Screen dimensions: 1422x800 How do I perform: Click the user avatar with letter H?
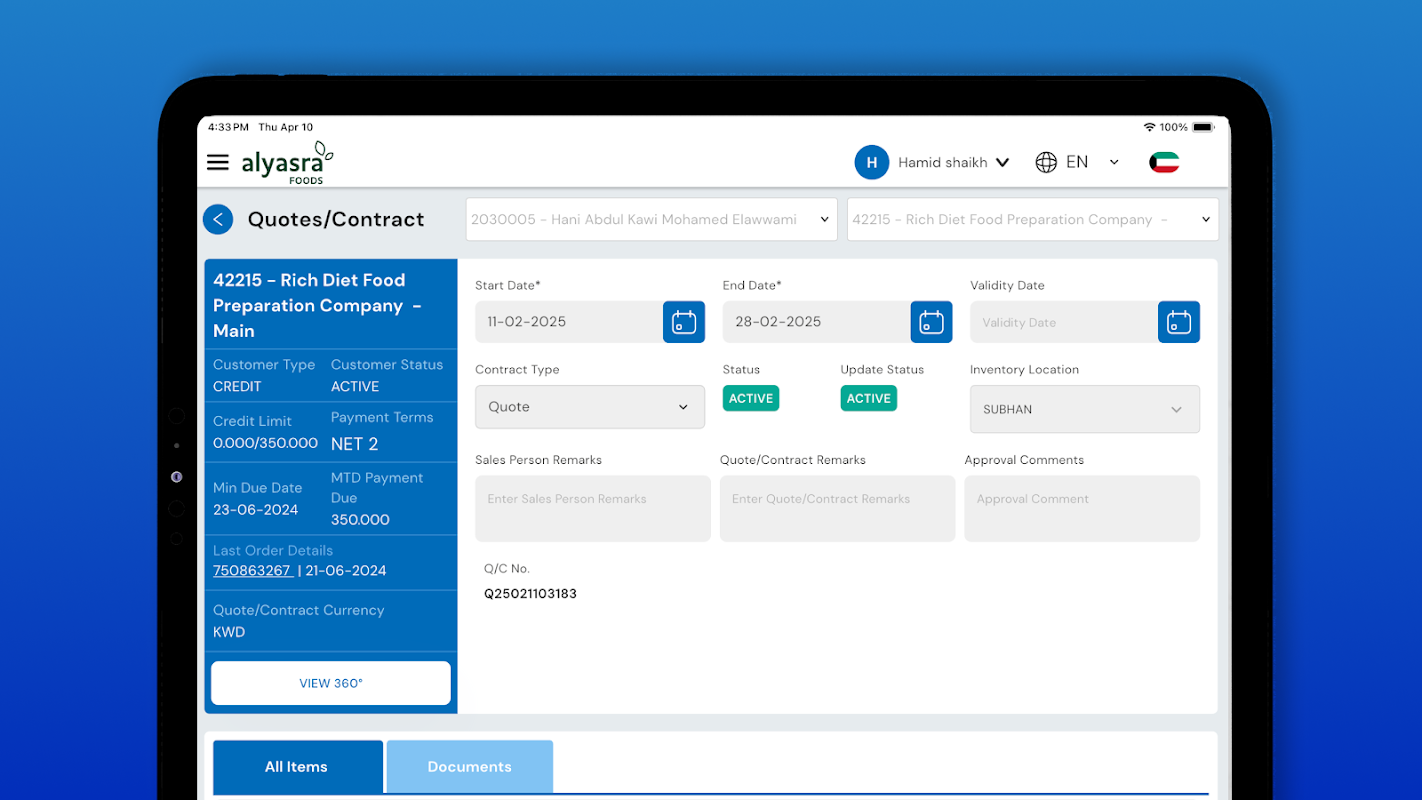[872, 162]
